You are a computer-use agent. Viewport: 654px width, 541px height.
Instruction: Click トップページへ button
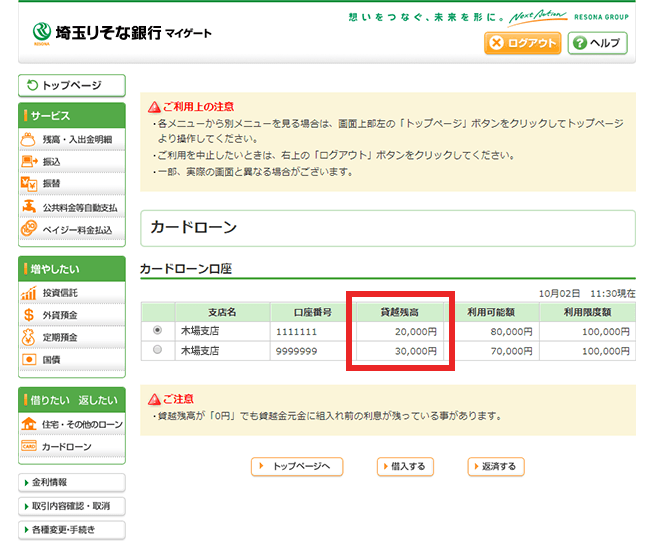coord(297,466)
